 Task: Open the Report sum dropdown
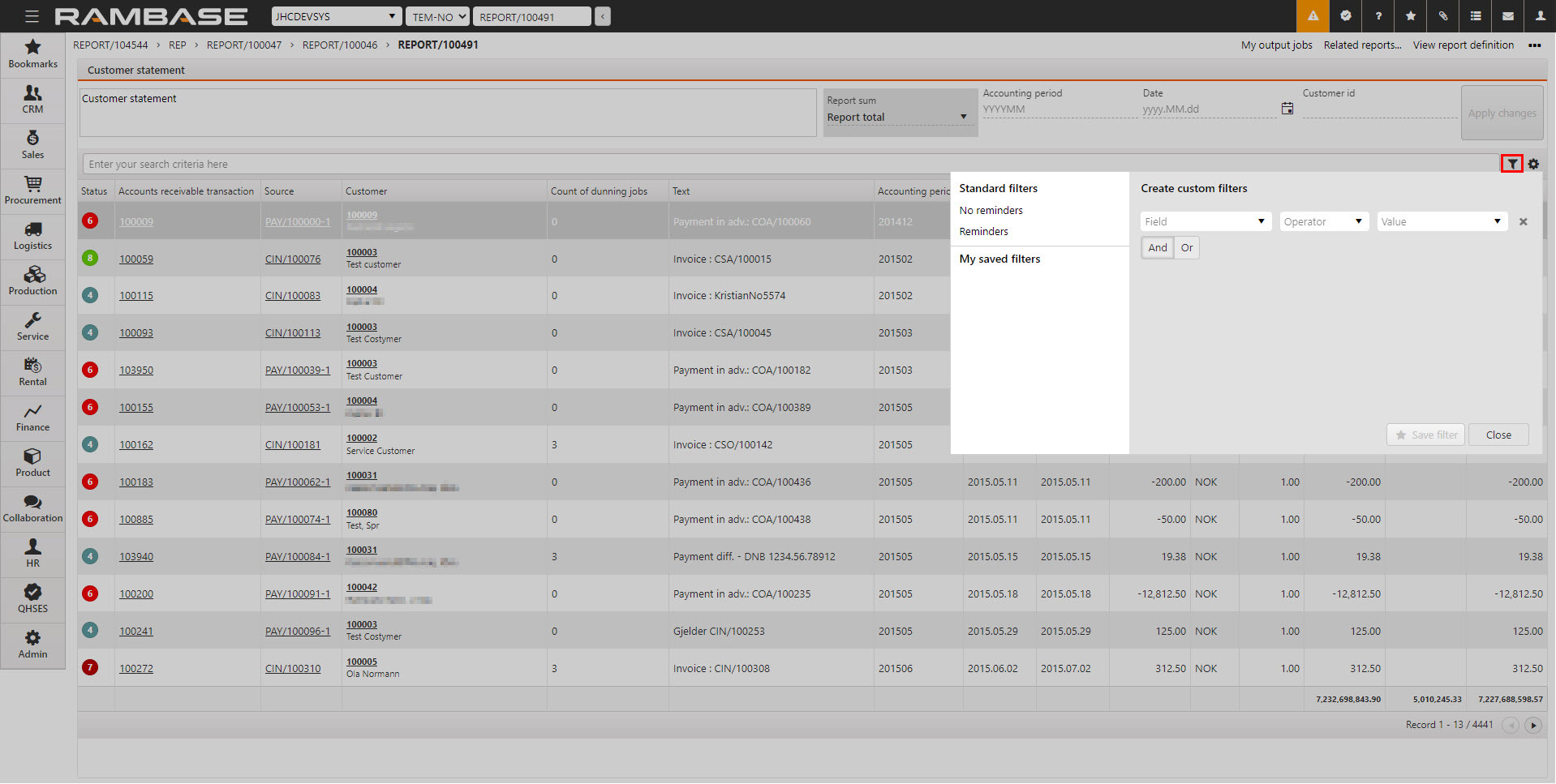[898, 118]
